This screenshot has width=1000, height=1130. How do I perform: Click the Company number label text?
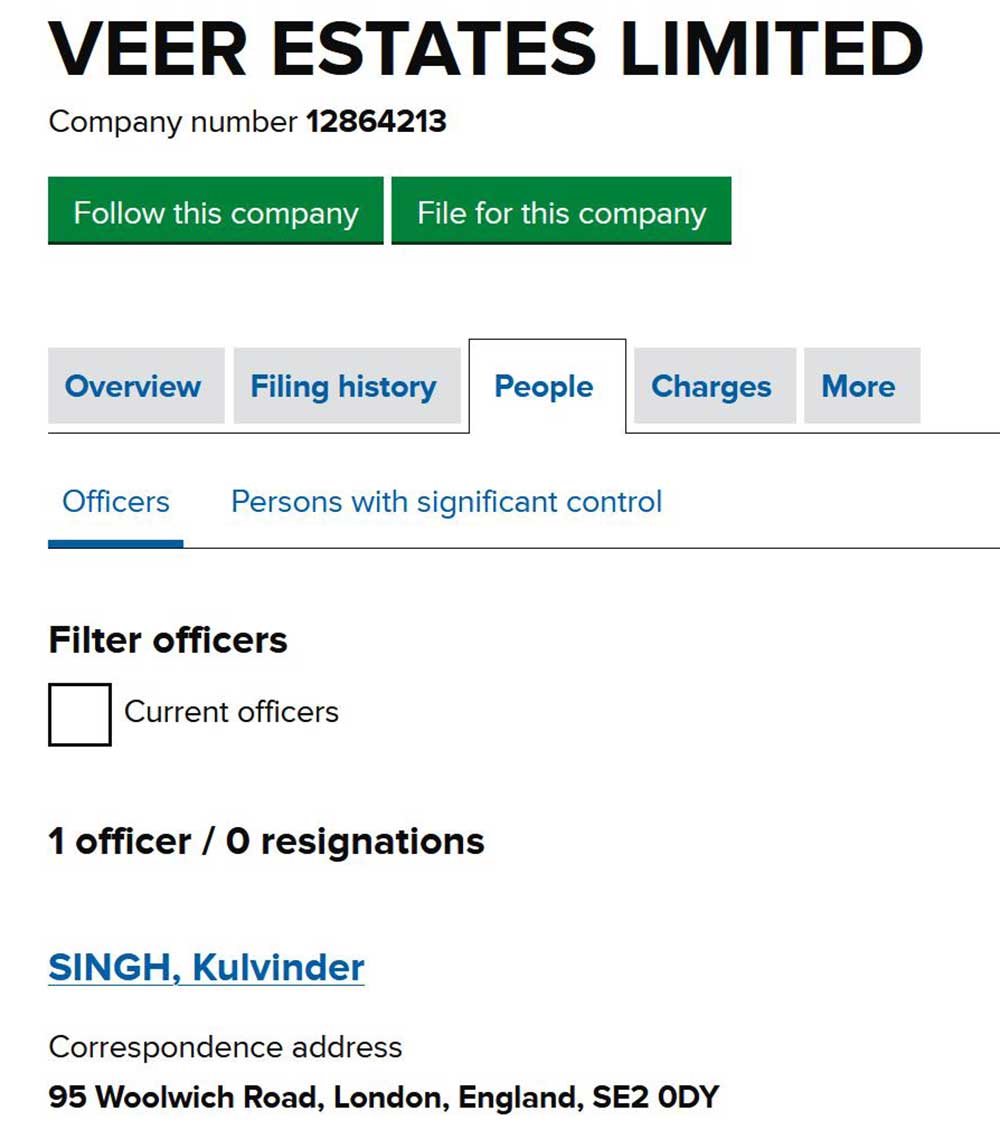click(173, 122)
